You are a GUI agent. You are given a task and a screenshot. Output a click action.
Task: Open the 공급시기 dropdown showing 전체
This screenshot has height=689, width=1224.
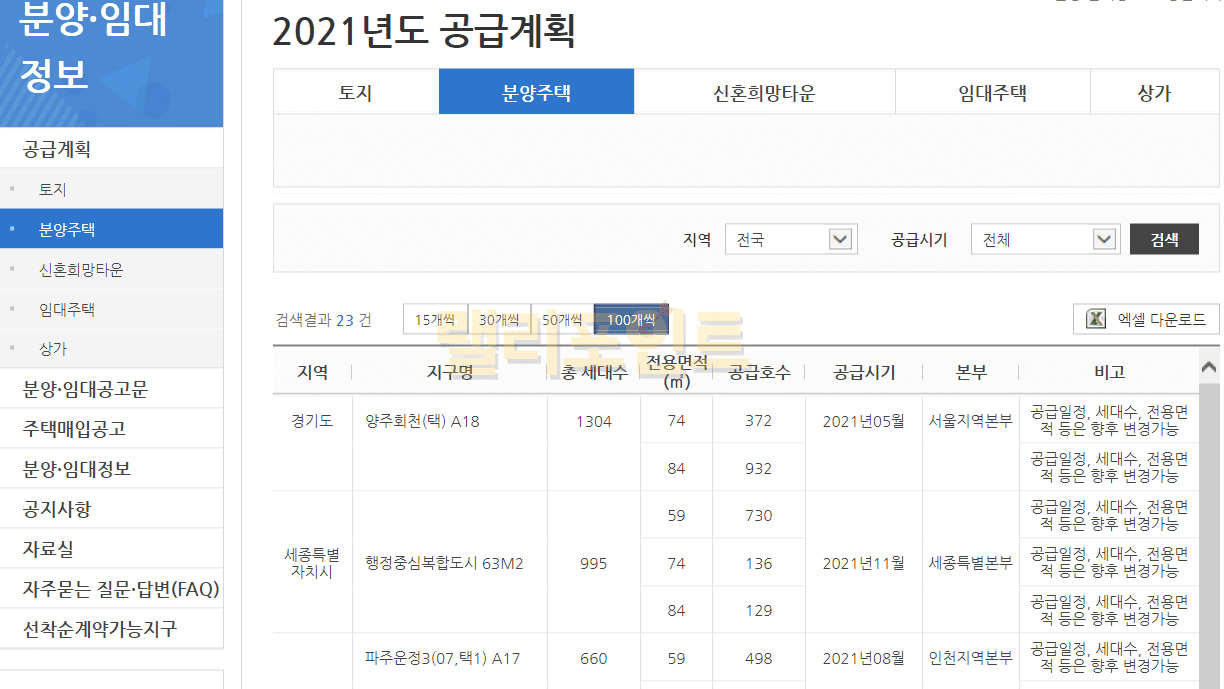pos(1044,240)
